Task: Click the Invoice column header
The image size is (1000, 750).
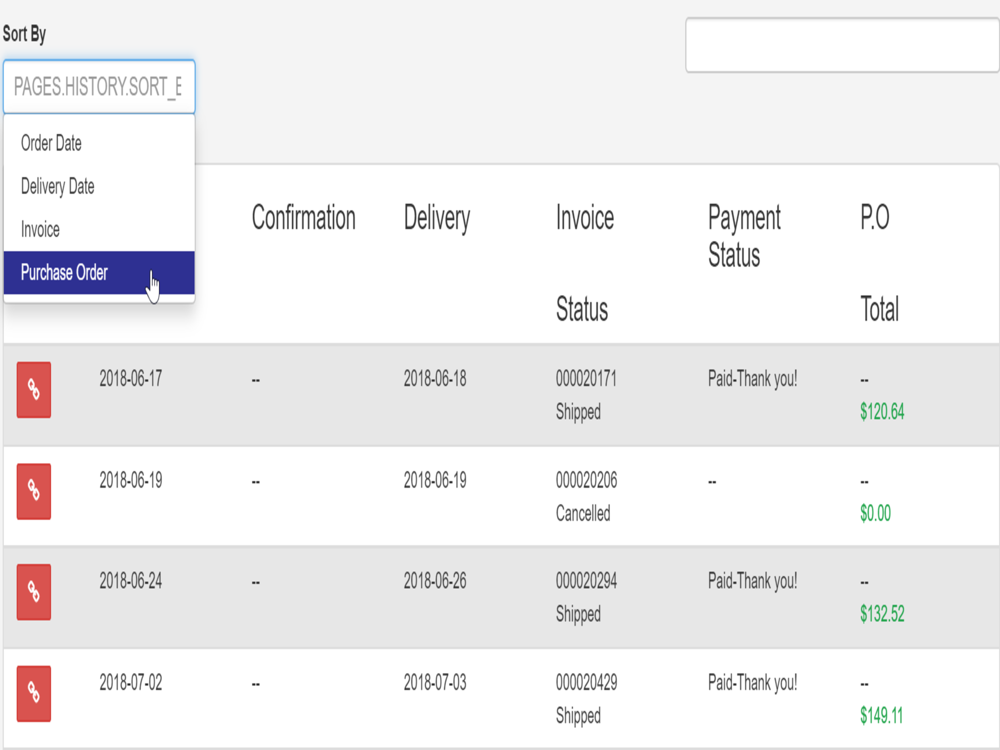Action: pos(585,217)
